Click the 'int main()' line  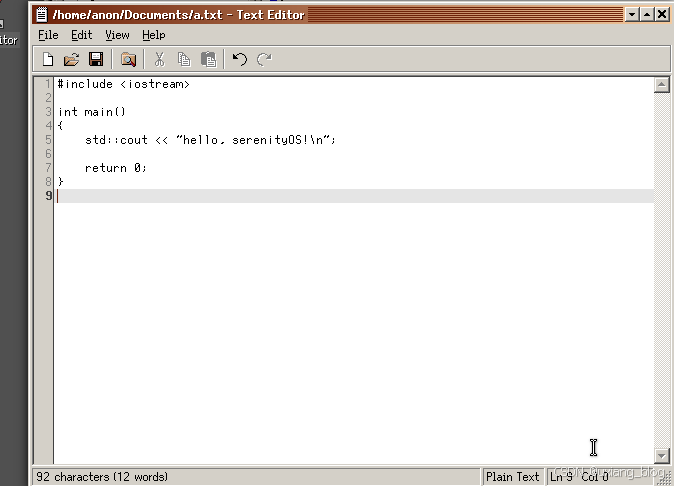click(92, 112)
